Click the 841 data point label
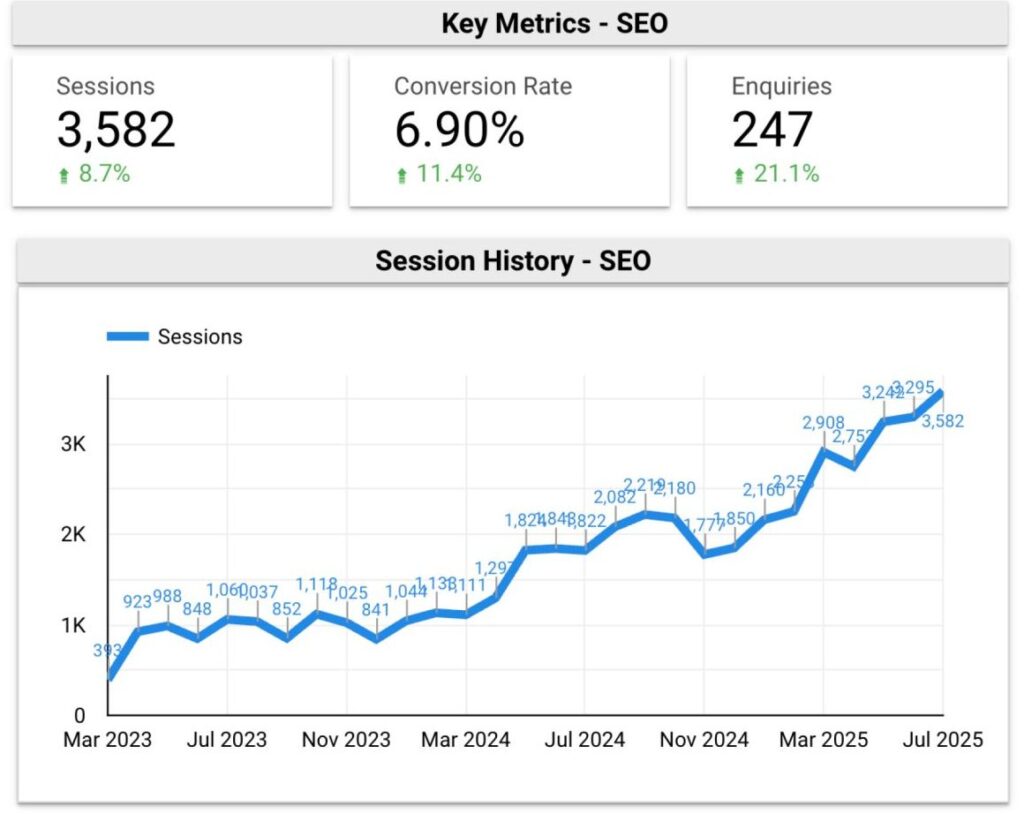Screen dimensions: 1024x814 coord(377,610)
